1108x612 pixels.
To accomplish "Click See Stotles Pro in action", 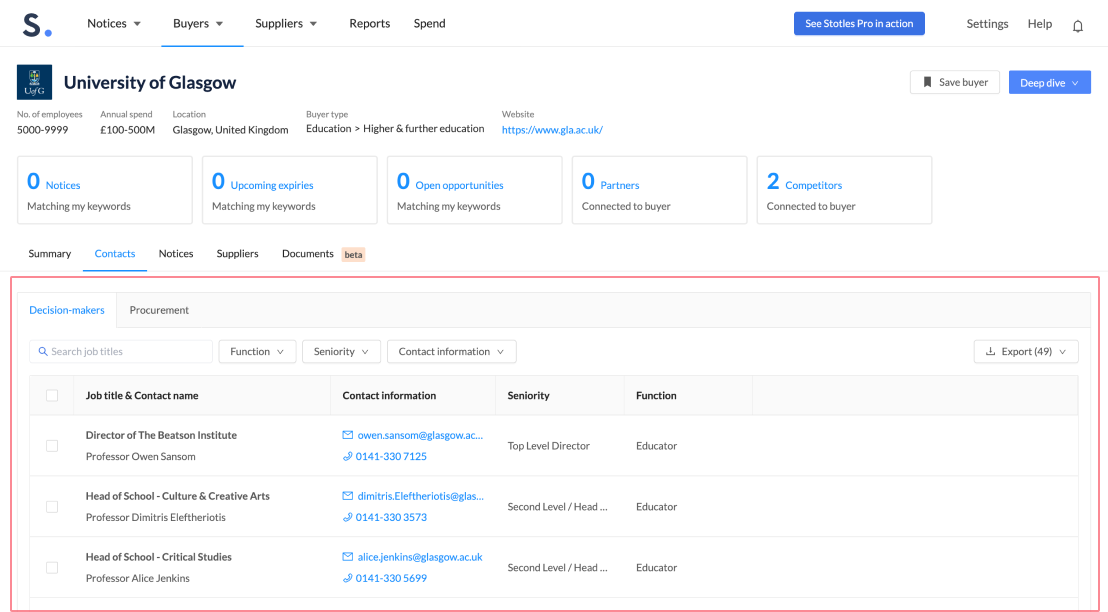I will (x=859, y=23).
